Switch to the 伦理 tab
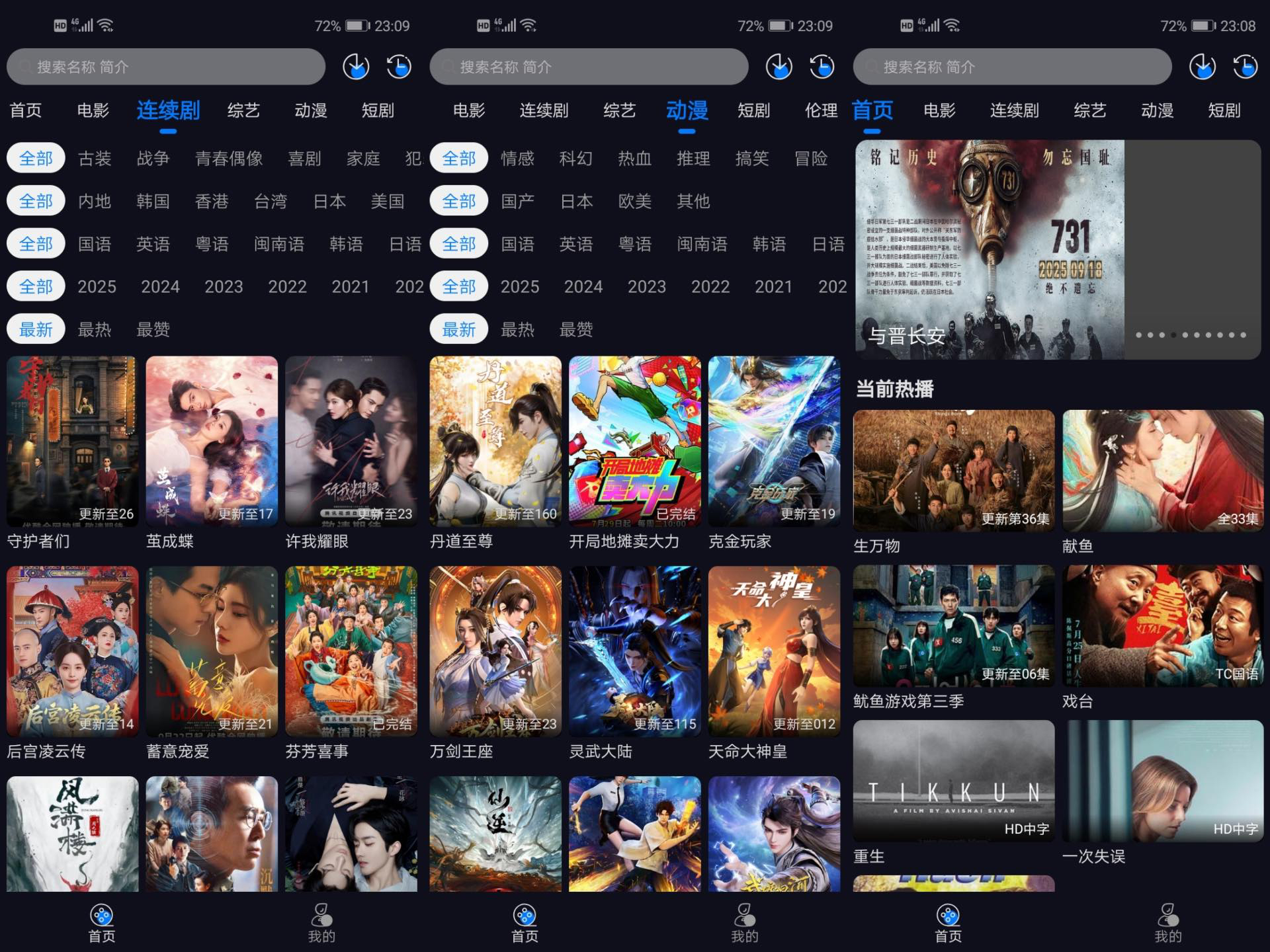1270x952 pixels. 821,110
